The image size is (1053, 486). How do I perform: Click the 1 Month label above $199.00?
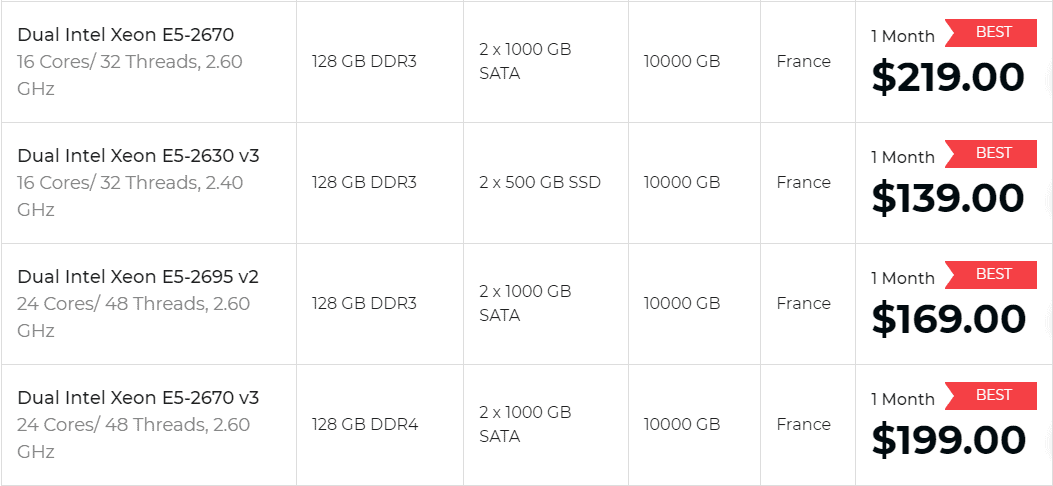tap(903, 399)
